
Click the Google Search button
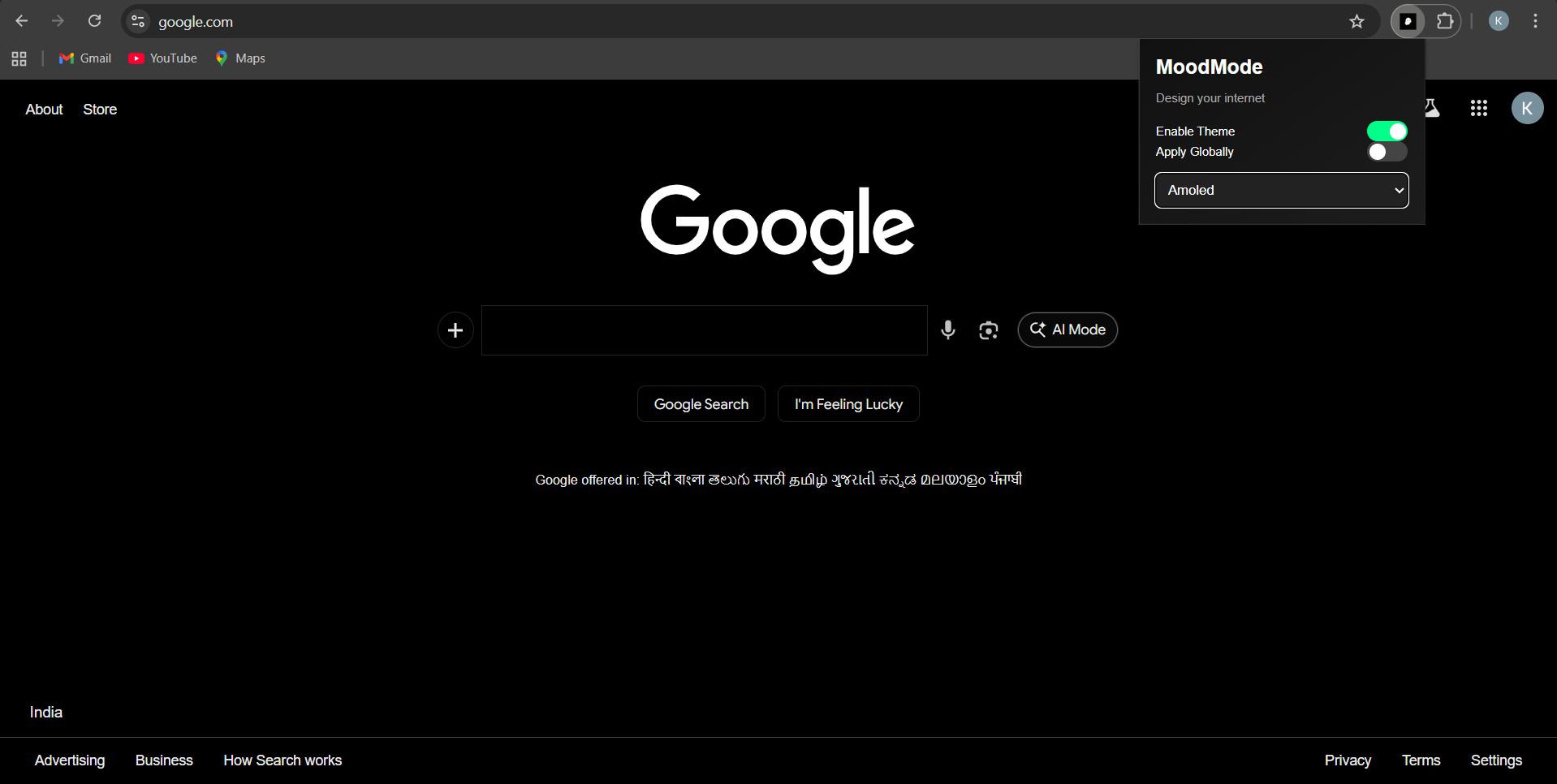[x=701, y=404]
